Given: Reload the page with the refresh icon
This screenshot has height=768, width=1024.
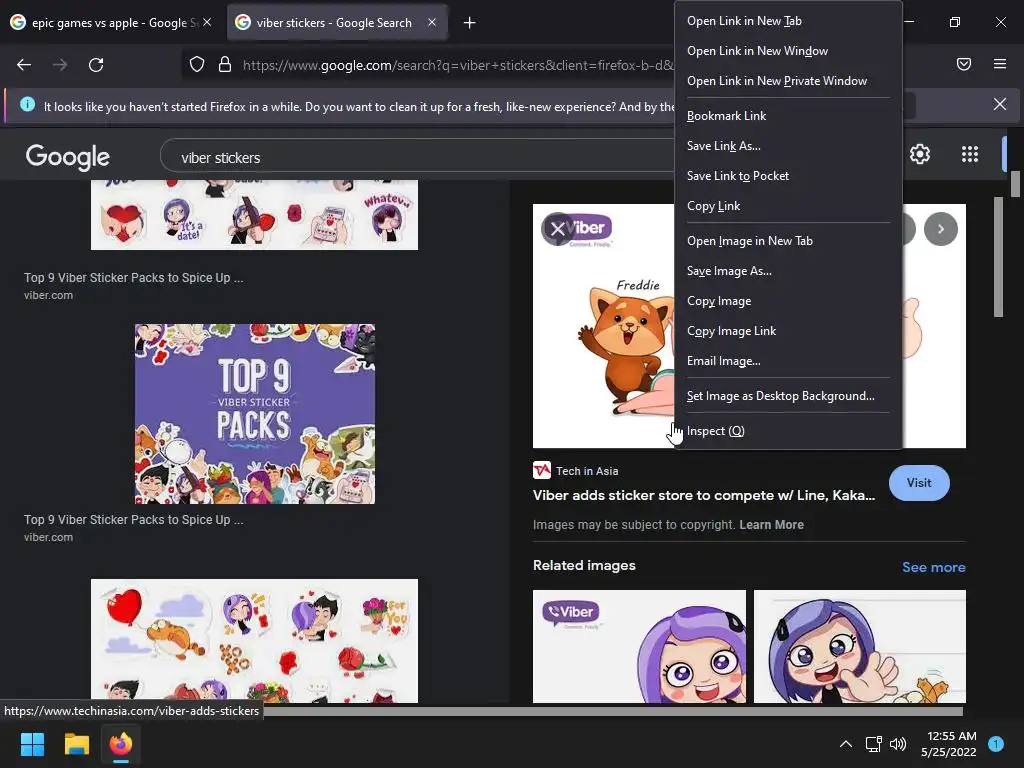Looking at the screenshot, I should point(96,65).
